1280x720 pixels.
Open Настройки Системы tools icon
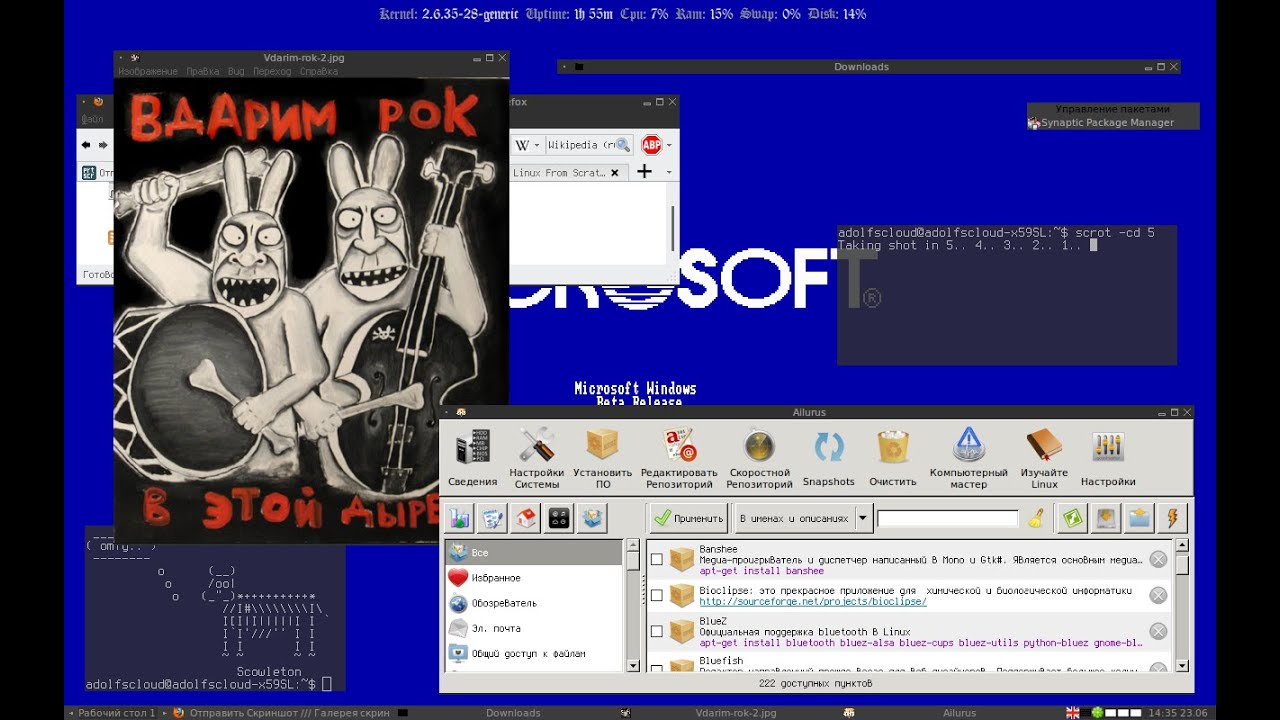click(x=537, y=458)
